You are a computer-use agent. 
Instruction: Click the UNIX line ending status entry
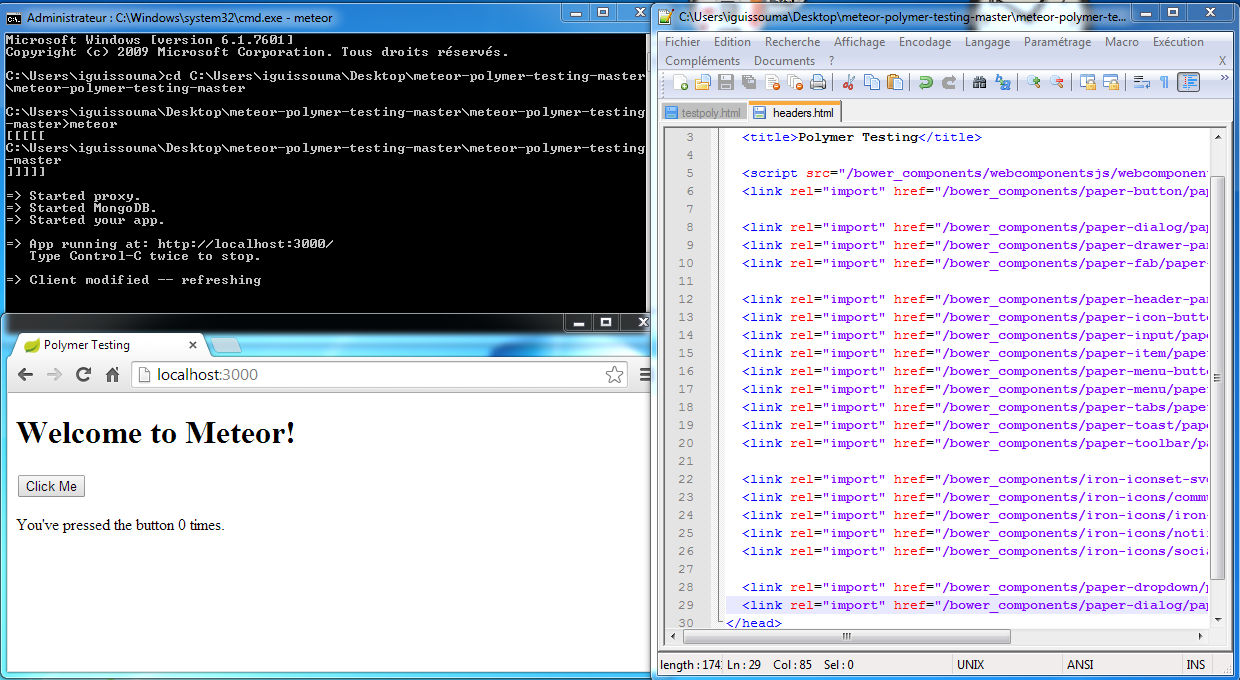tap(970, 664)
